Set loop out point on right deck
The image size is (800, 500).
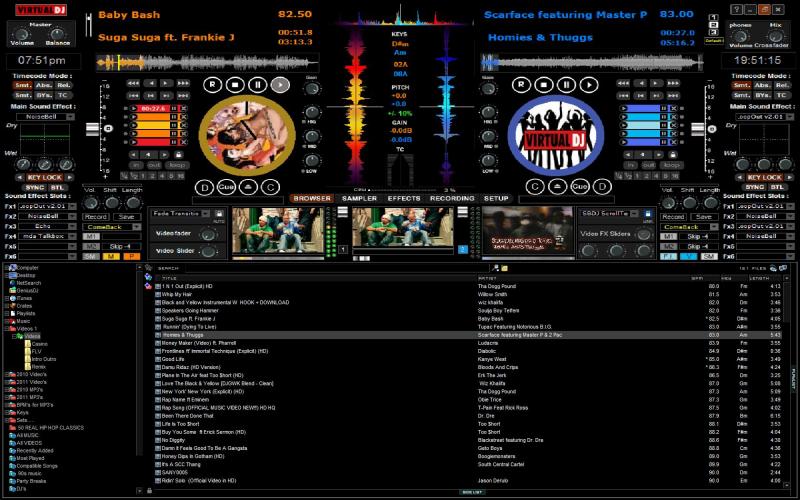pyautogui.click(x=648, y=165)
